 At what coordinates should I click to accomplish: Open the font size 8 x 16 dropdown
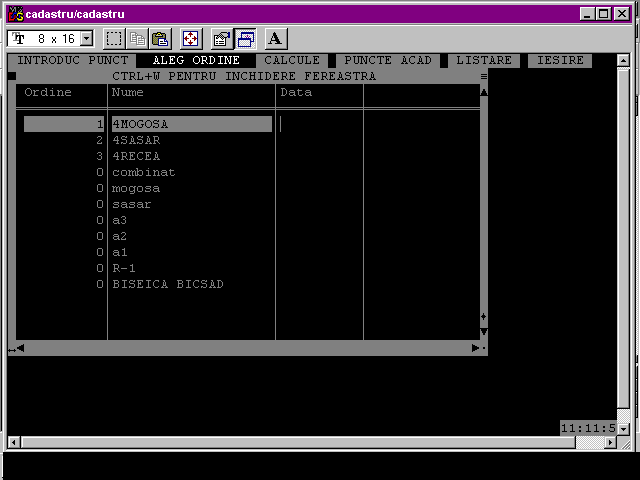click(85, 39)
